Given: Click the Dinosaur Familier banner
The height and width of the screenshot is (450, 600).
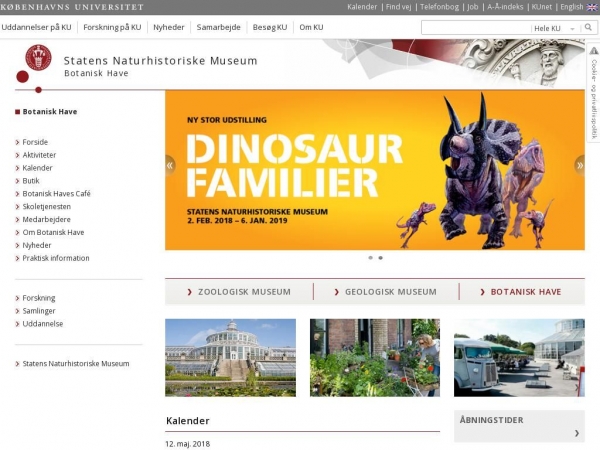Looking at the screenshot, I should pos(375,170).
